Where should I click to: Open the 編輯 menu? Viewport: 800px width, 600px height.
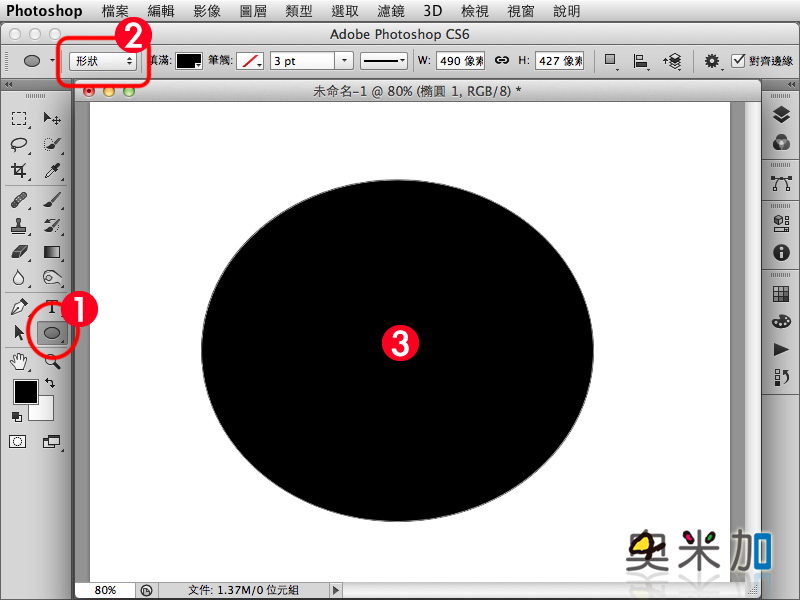[161, 11]
